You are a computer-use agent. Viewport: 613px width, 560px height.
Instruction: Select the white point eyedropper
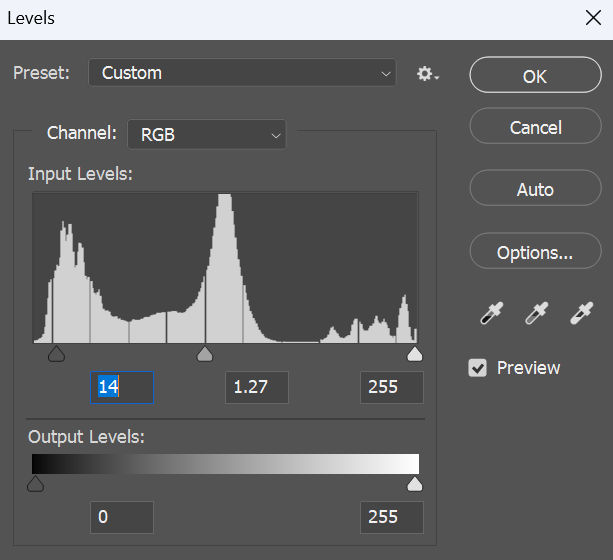582,313
